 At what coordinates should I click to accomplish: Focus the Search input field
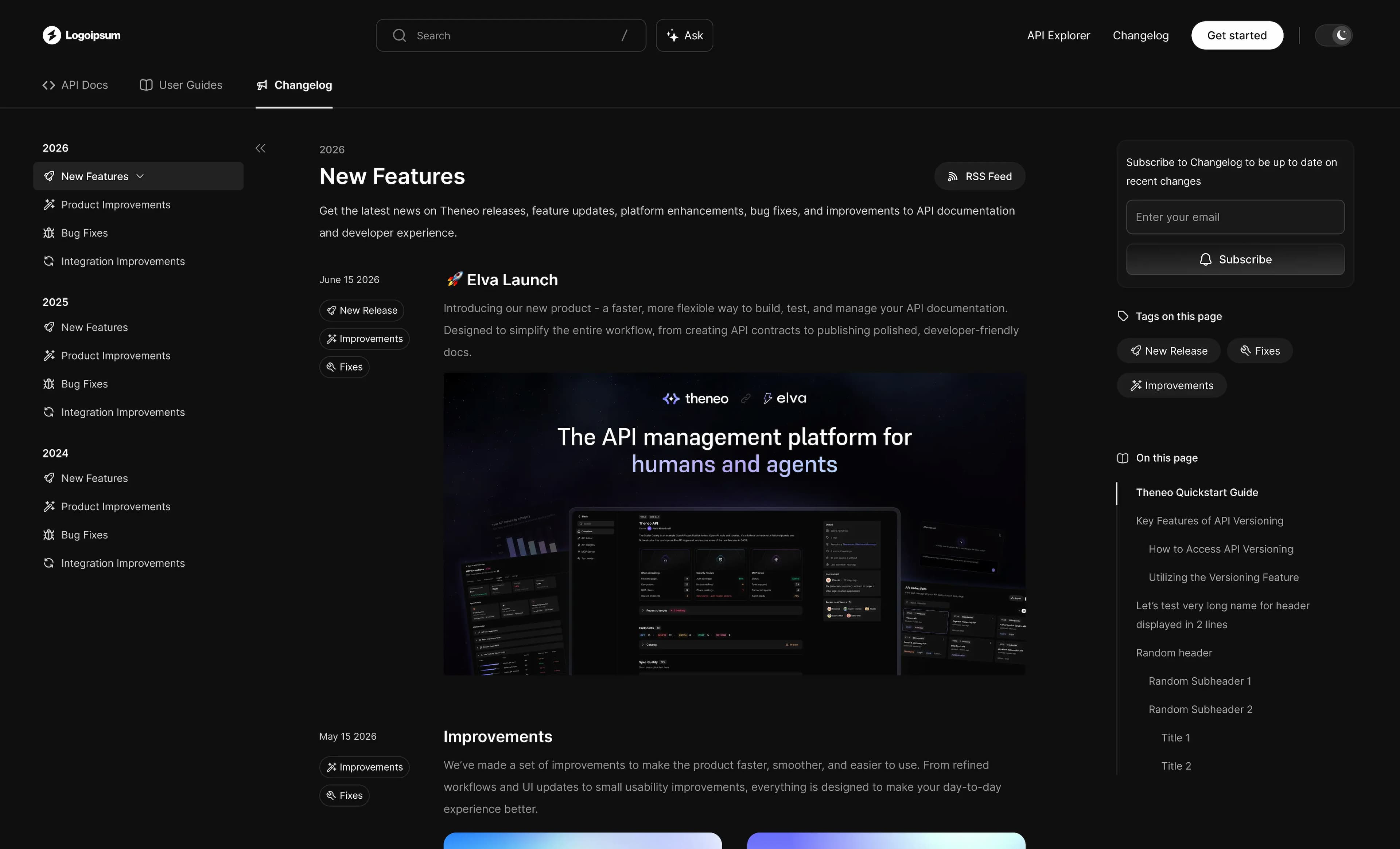tap(511, 35)
